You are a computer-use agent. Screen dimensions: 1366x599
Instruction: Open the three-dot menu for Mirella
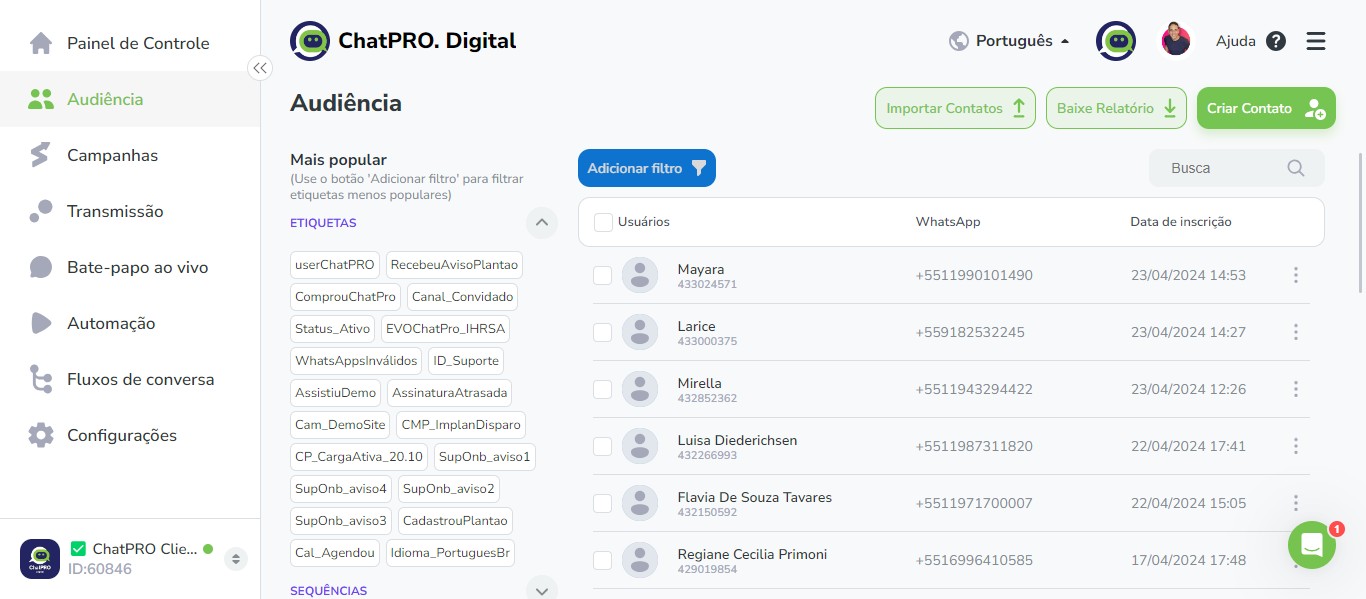[1296, 389]
